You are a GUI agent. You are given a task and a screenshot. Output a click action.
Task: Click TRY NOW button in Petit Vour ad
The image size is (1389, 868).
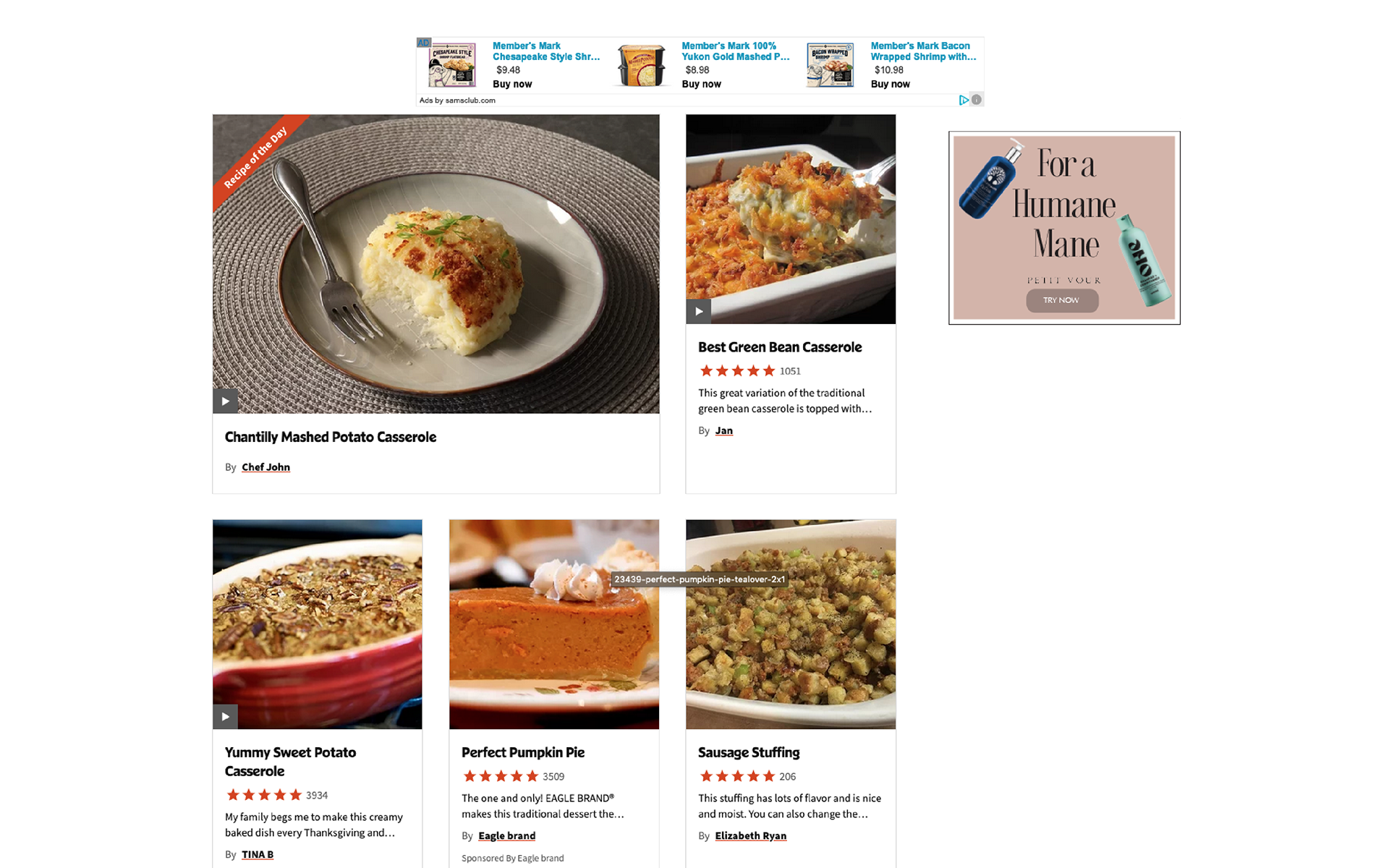click(x=1061, y=300)
